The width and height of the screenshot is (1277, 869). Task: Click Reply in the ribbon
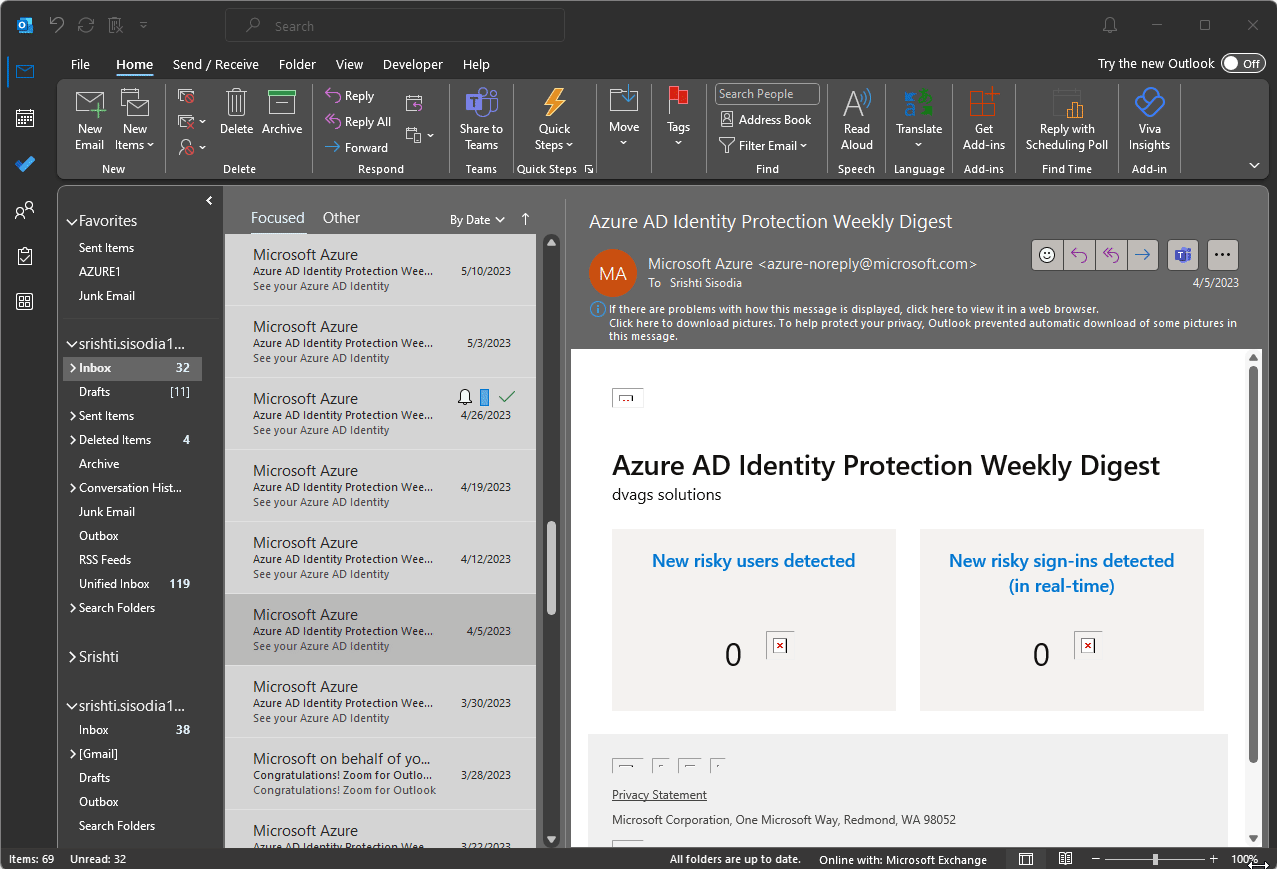350,96
